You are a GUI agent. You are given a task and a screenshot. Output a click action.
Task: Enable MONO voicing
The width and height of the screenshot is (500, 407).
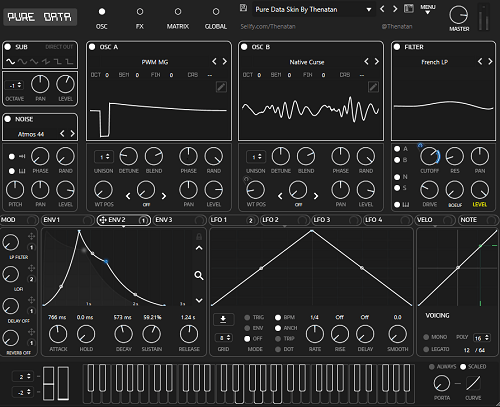point(426,337)
